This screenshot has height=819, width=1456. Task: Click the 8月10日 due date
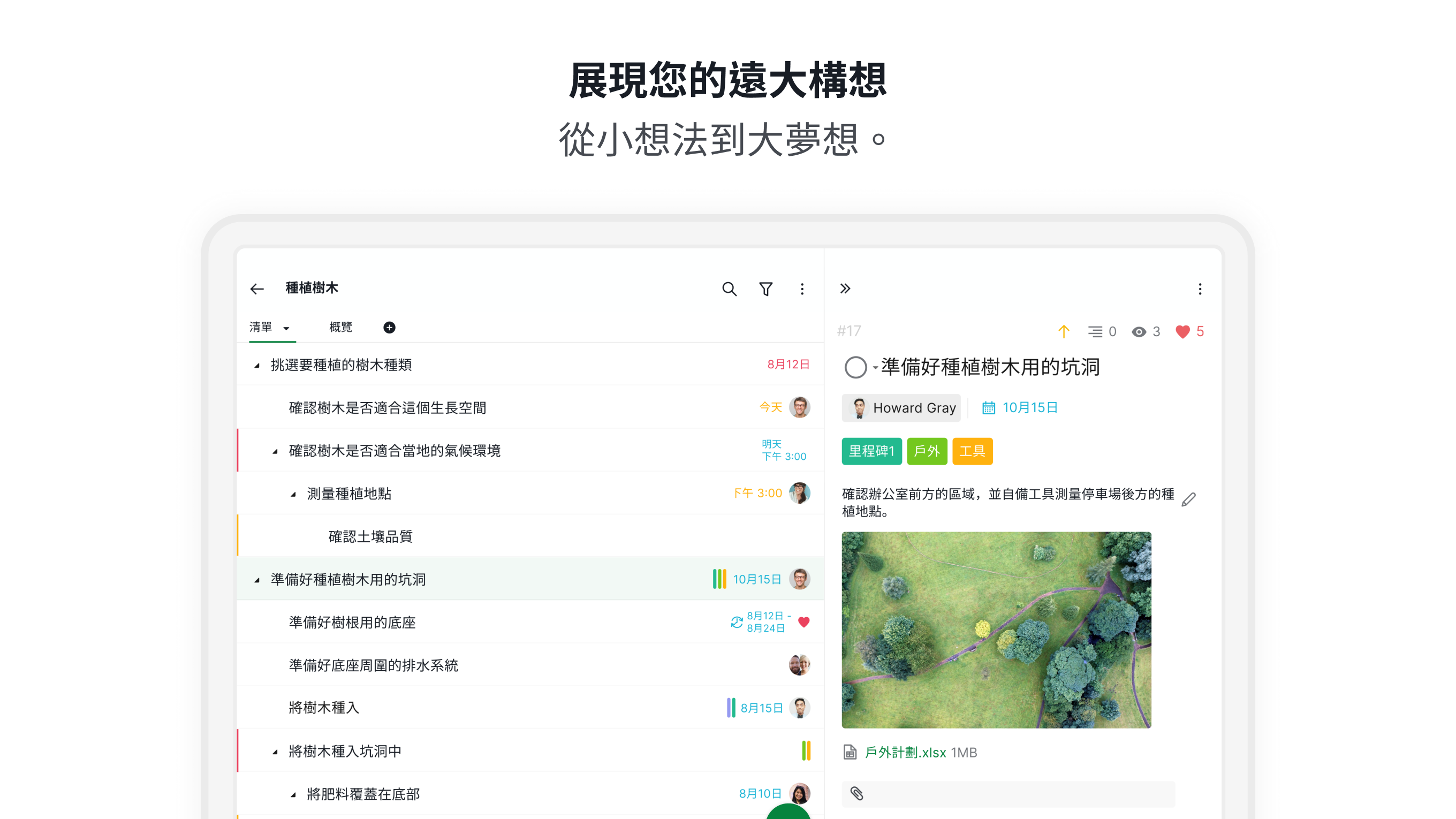point(760,793)
